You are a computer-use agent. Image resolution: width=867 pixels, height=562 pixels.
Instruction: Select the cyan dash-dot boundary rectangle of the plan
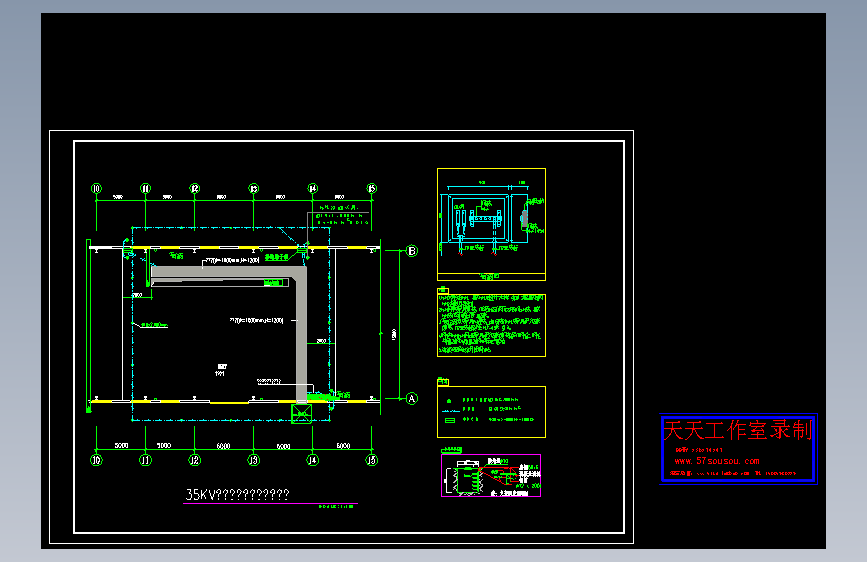coord(231,324)
